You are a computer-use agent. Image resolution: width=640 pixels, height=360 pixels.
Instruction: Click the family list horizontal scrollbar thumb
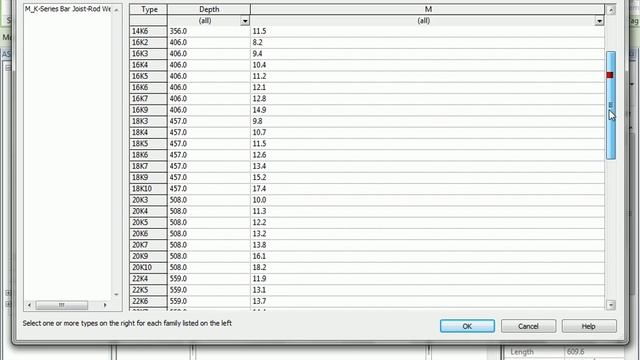click(62, 305)
